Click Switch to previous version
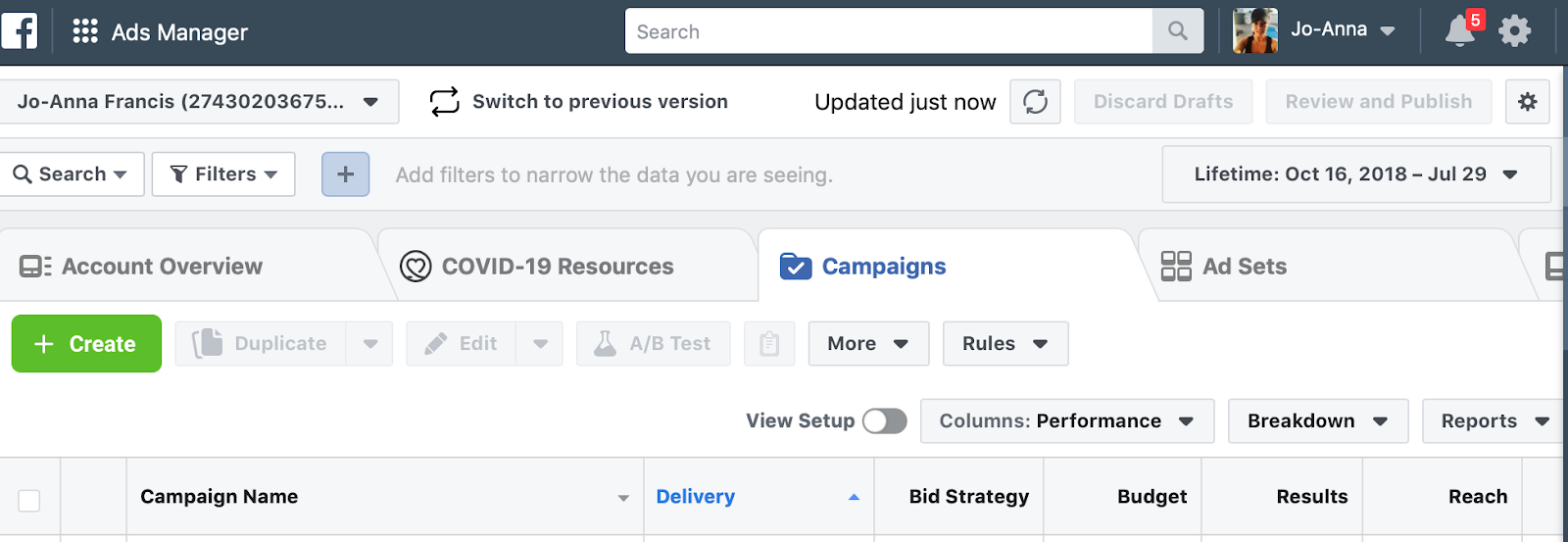1568x542 pixels. (x=579, y=102)
